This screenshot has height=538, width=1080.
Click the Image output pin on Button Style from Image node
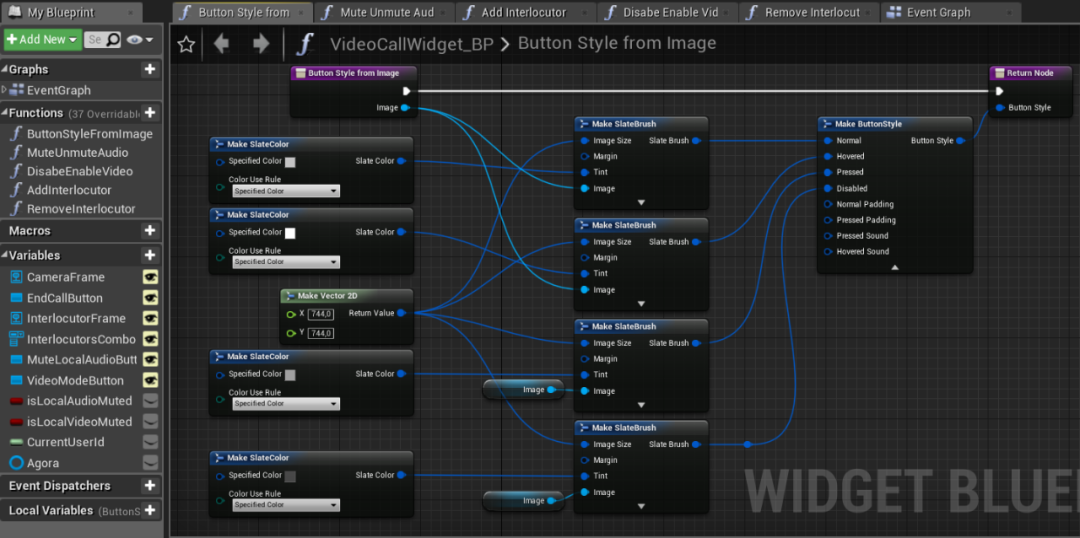(x=405, y=107)
